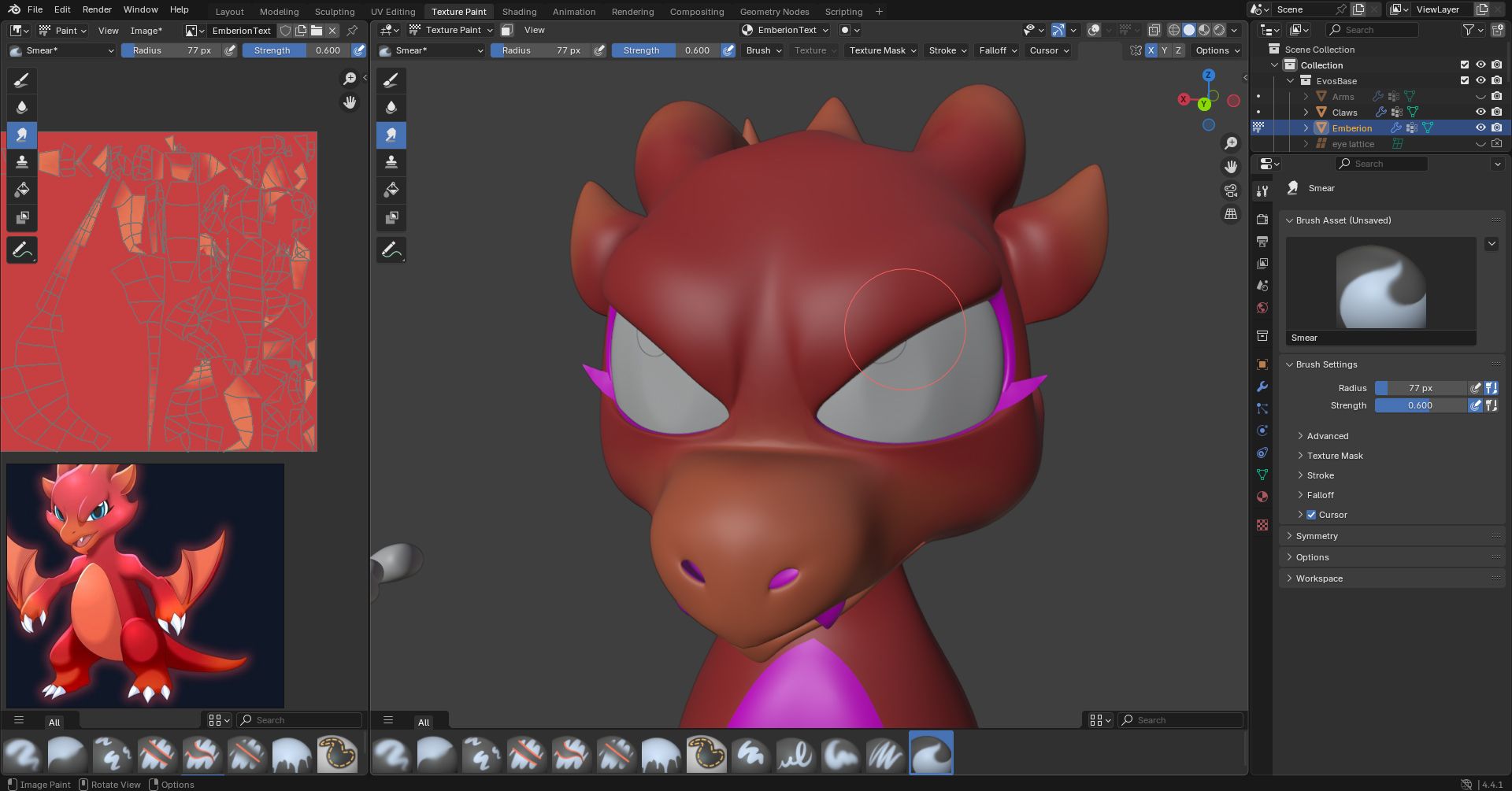Viewport: 1512px width, 791px height.
Task: Select the Soften tool in the image editor toolbar
Action: 22,108
